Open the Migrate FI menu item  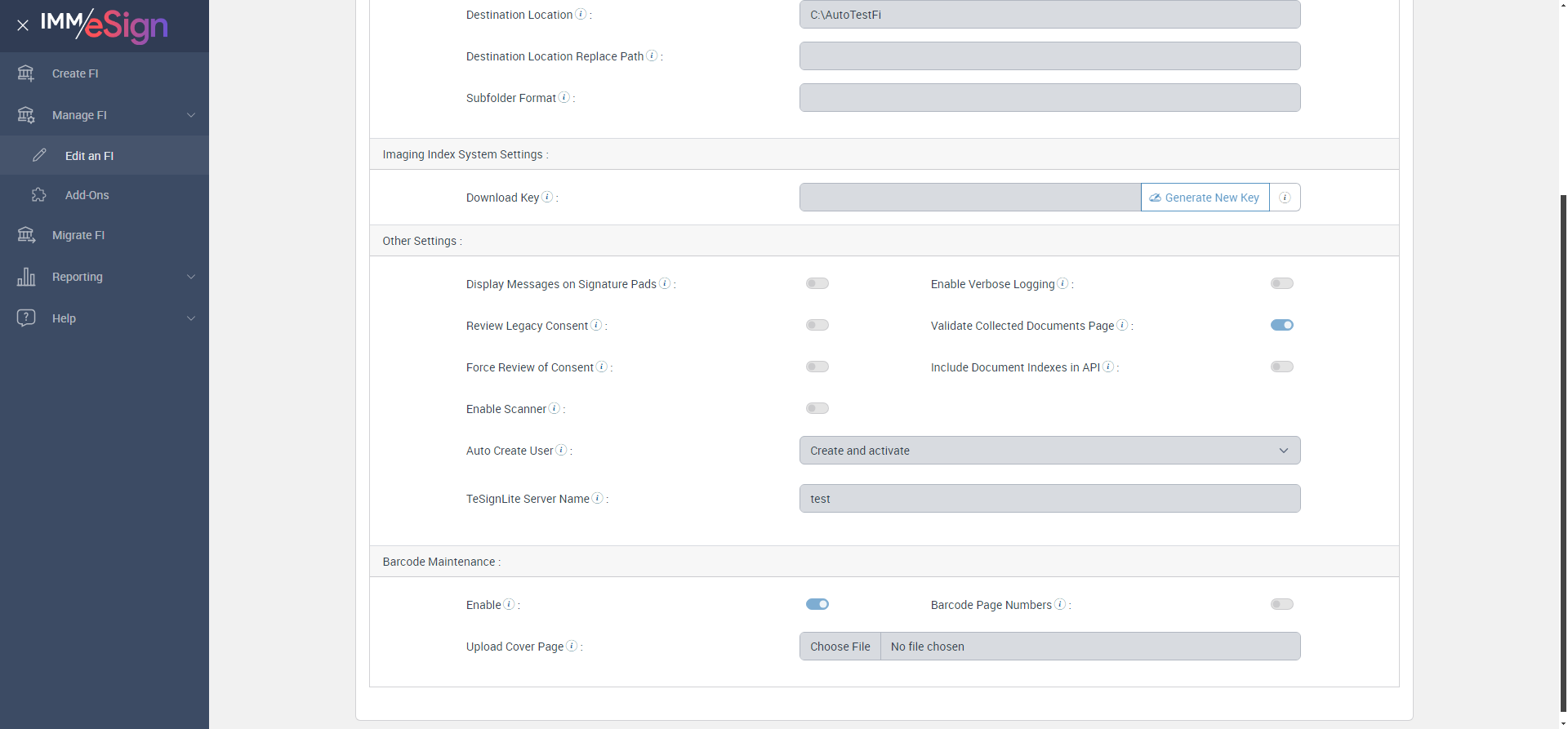coord(78,235)
